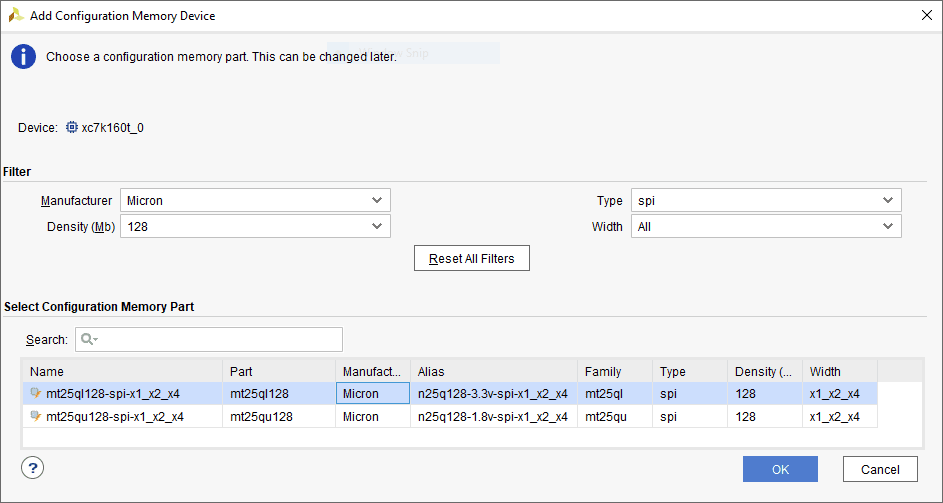Click the xc7k160t_0 device chip icon
The width and height of the screenshot is (943, 503).
[72, 128]
